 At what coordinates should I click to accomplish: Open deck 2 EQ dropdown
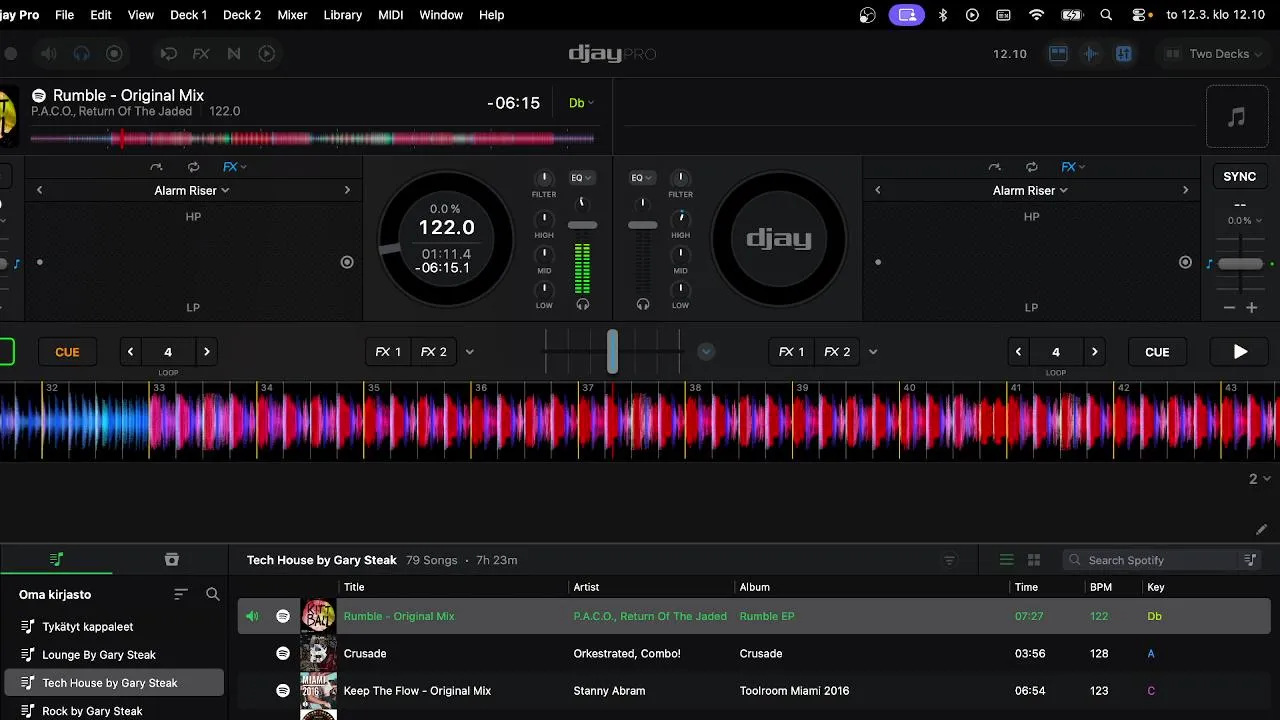coord(642,178)
